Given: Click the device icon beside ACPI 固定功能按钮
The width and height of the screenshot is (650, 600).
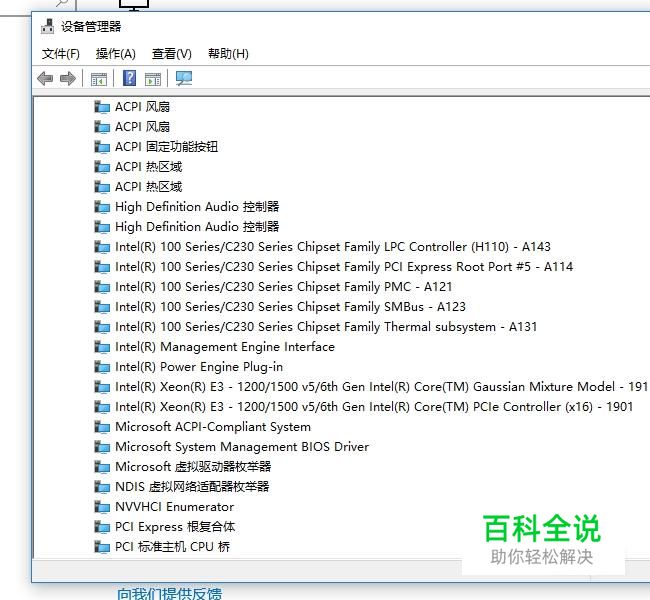Looking at the screenshot, I should coord(102,147).
